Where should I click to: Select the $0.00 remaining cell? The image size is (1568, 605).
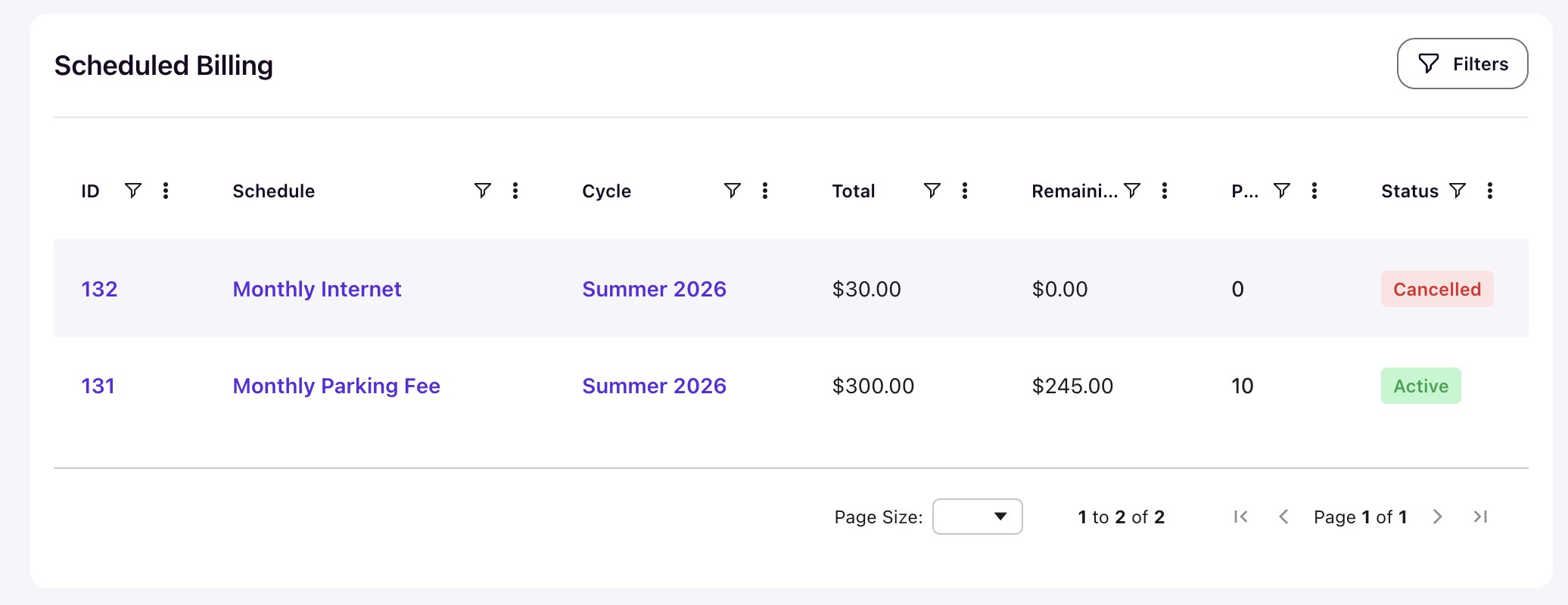pyautogui.click(x=1060, y=289)
